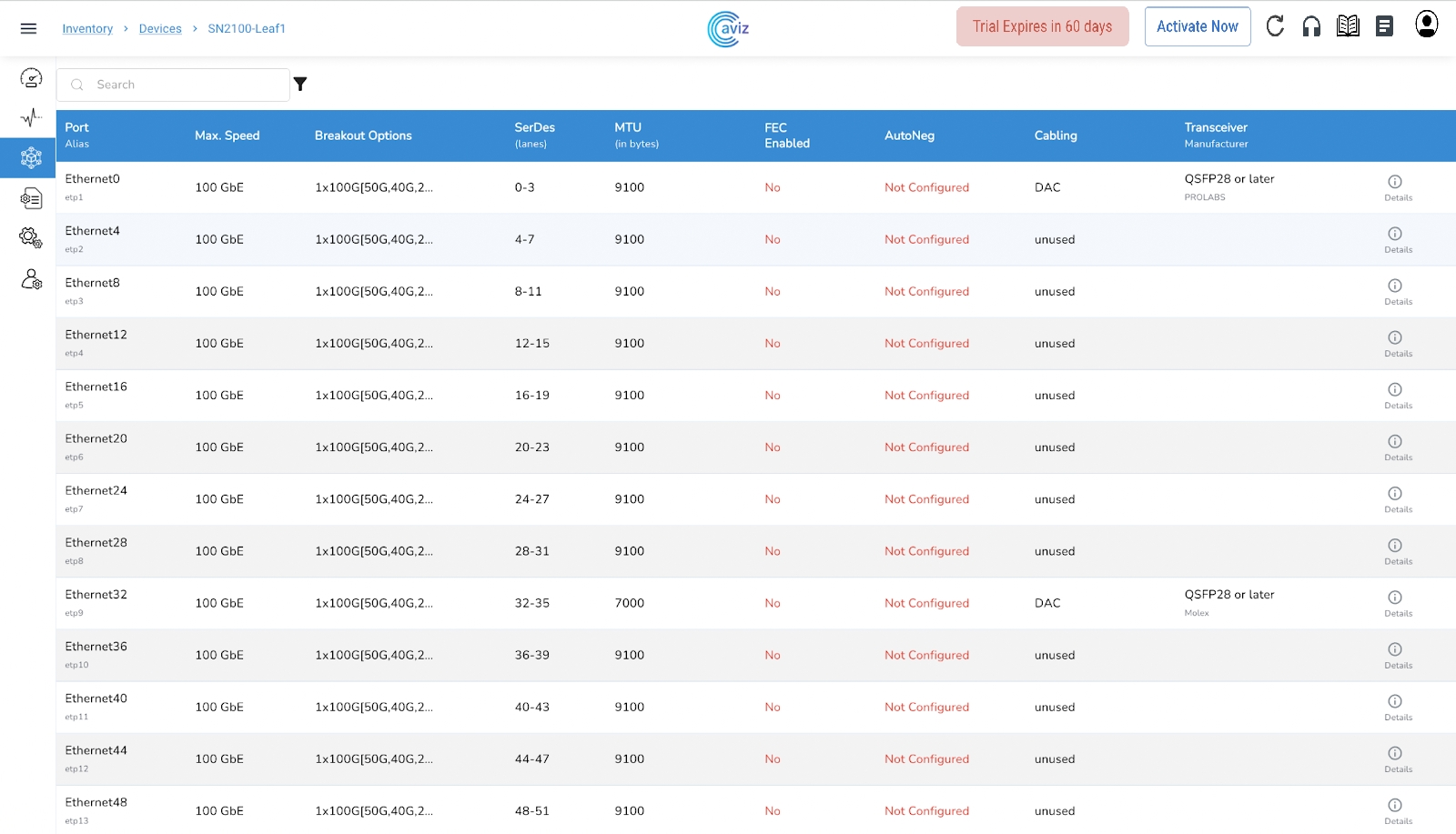
Task: Open the gears configuration sidebar icon
Action: tap(31, 237)
